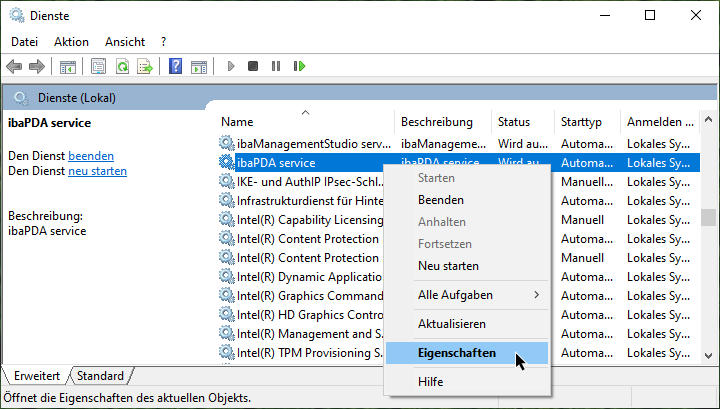Show or hide the console tree

[68, 67]
